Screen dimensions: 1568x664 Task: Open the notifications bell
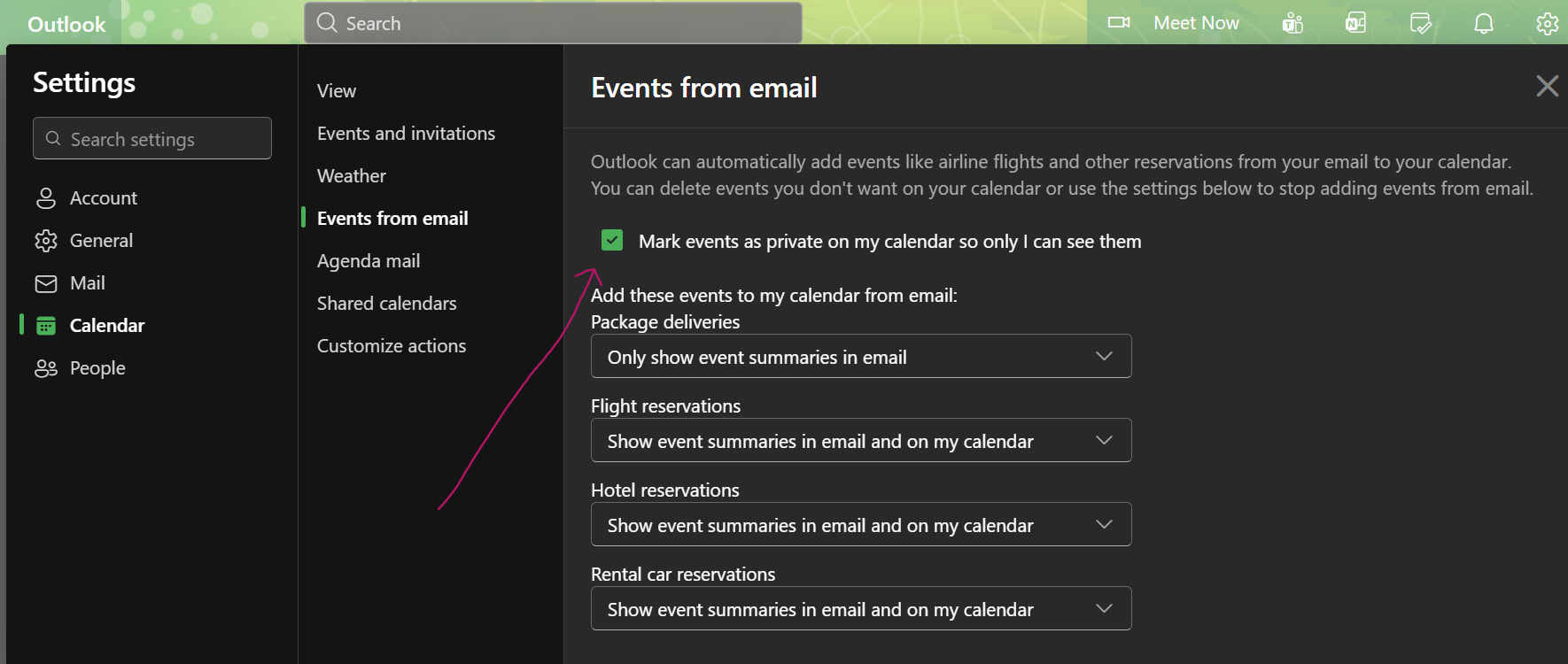[1484, 23]
